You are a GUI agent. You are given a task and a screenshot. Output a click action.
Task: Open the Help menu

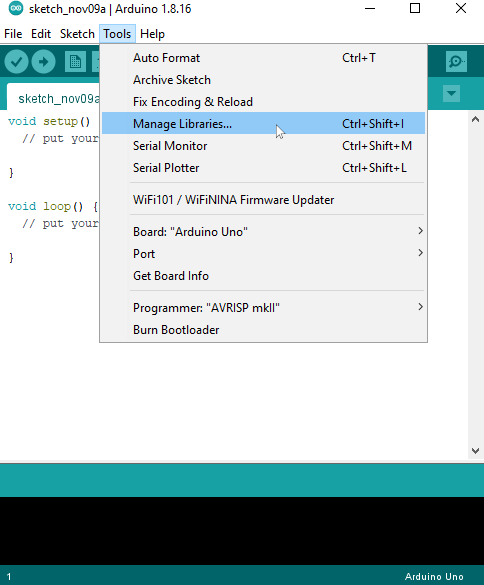[x=152, y=34]
